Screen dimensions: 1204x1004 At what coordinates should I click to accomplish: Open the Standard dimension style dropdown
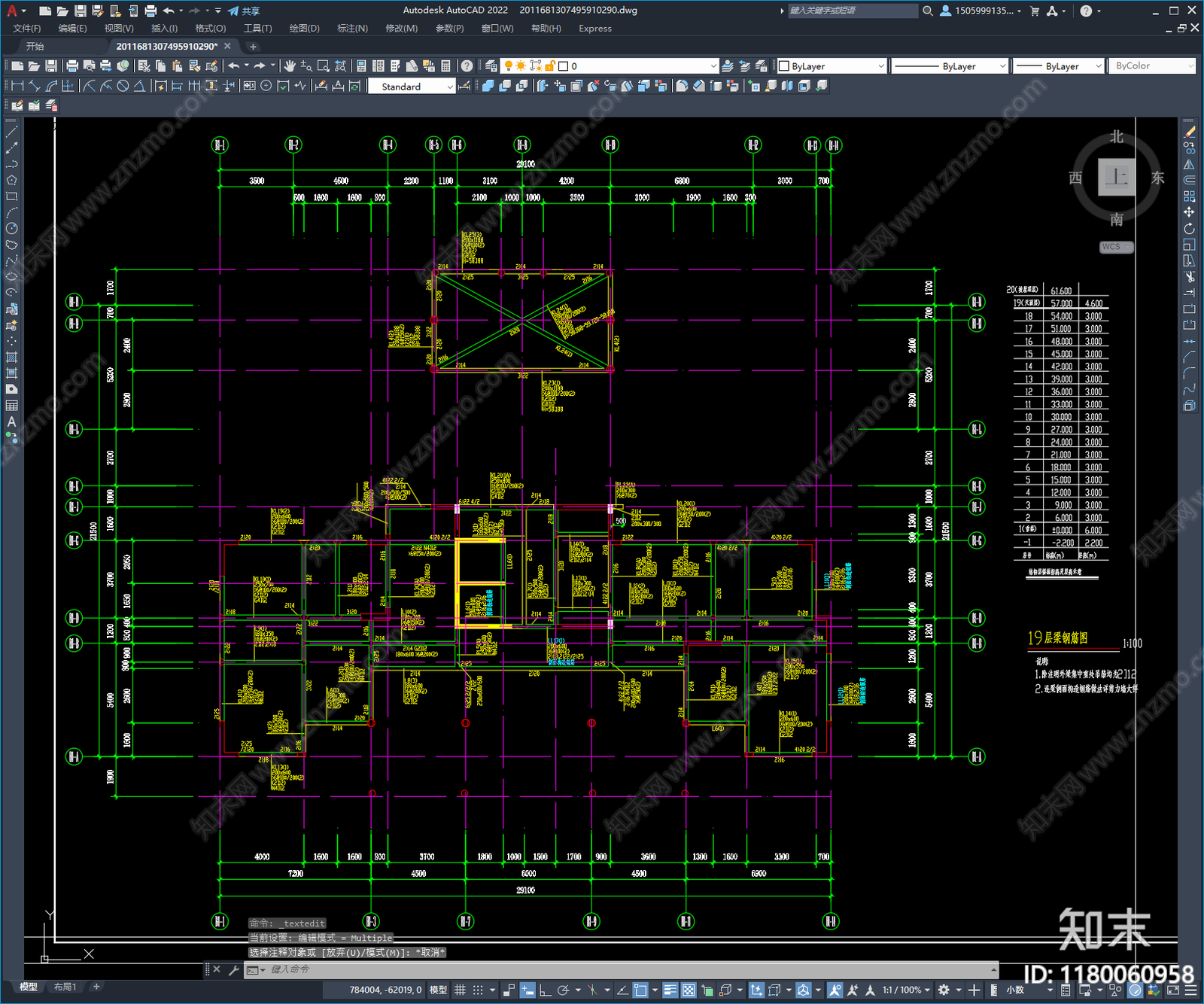(412, 87)
